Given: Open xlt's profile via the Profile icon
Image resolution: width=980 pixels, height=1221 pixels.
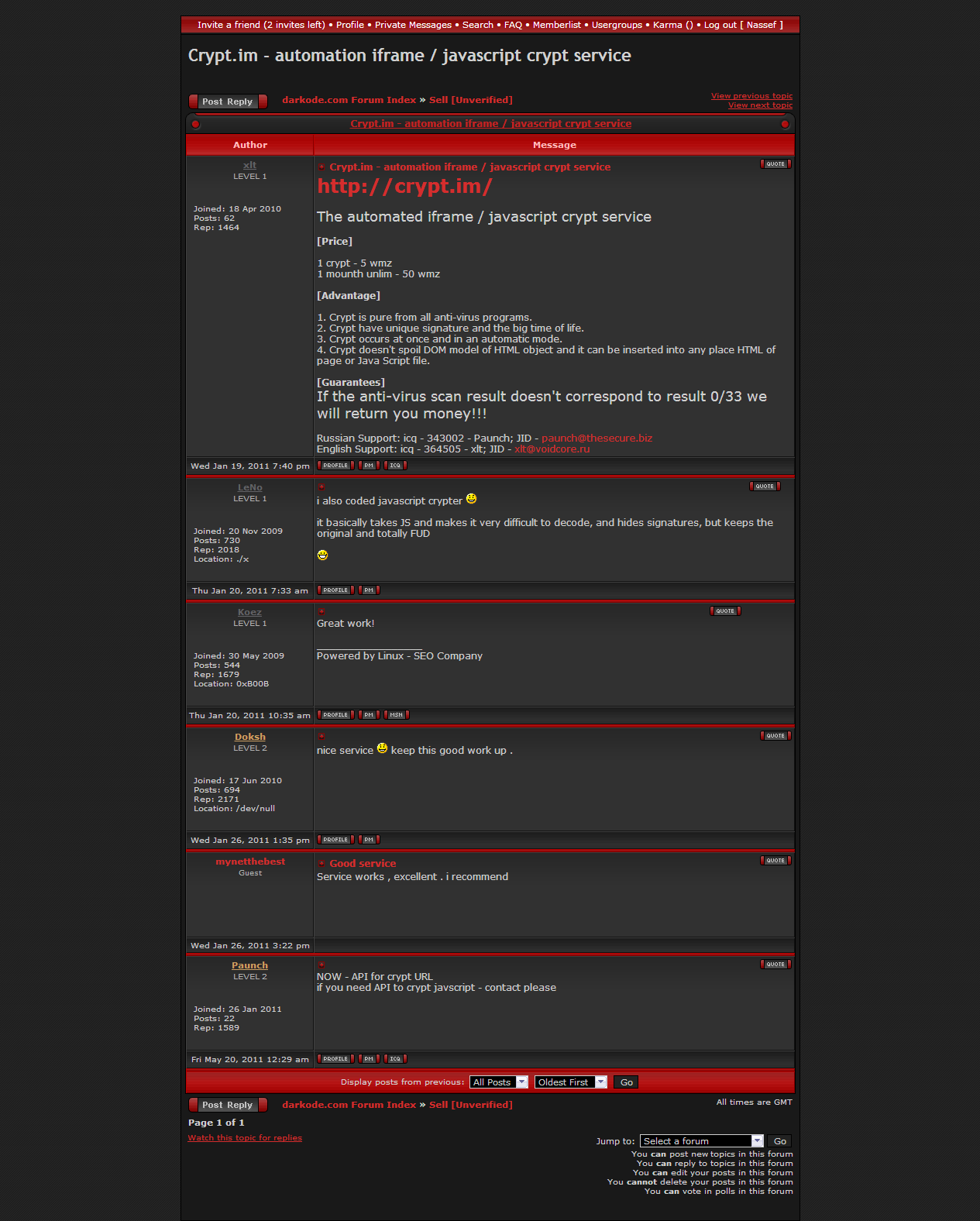Looking at the screenshot, I should click(x=335, y=466).
